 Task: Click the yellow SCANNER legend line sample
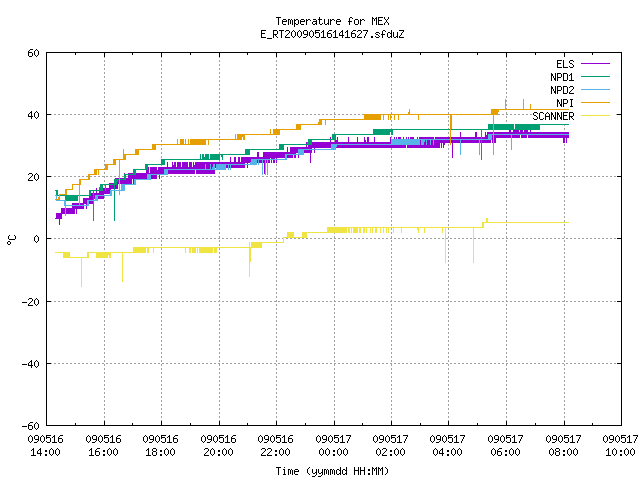click(x=596, y=116)
